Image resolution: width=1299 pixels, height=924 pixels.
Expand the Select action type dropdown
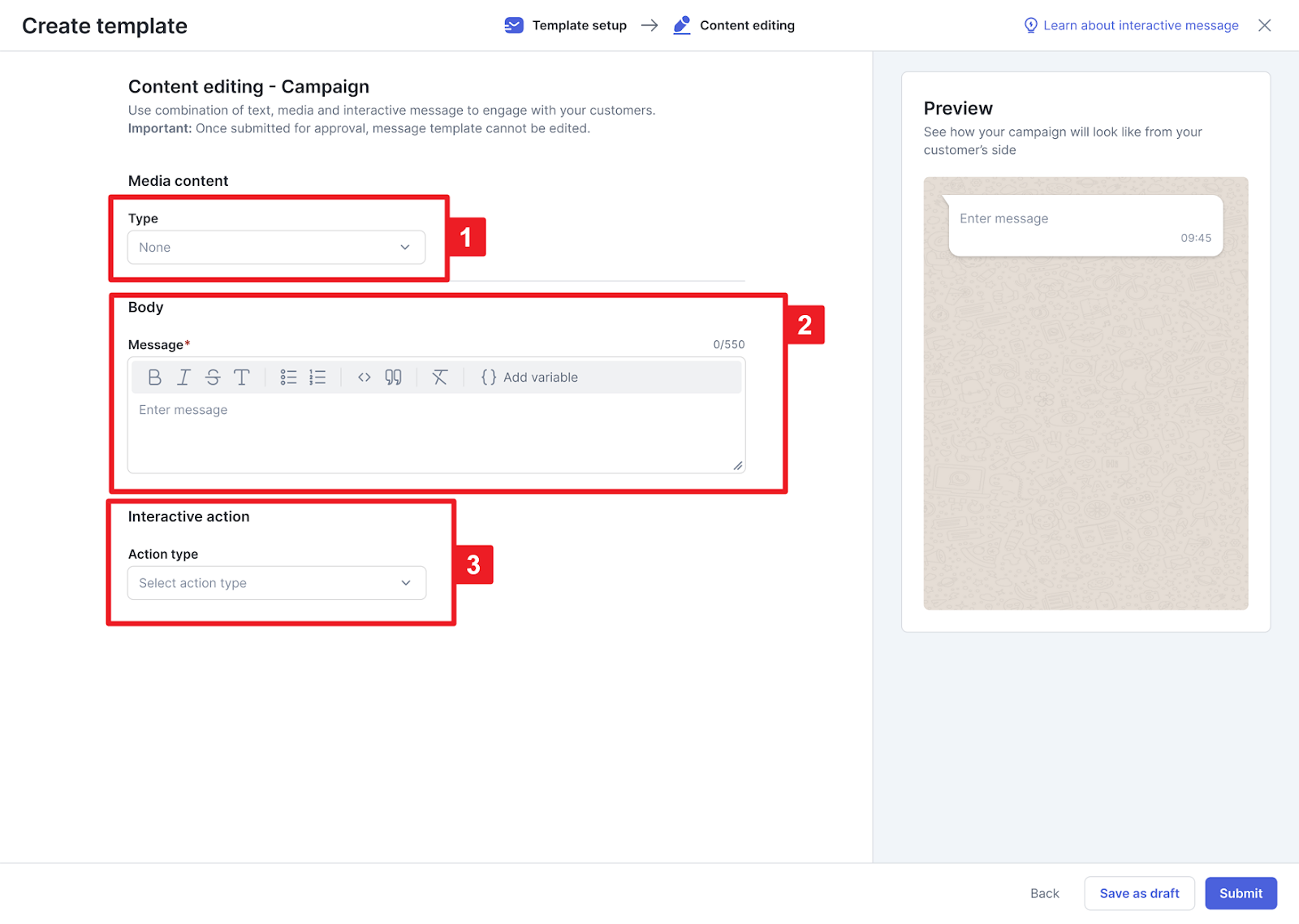coord(276,583)
